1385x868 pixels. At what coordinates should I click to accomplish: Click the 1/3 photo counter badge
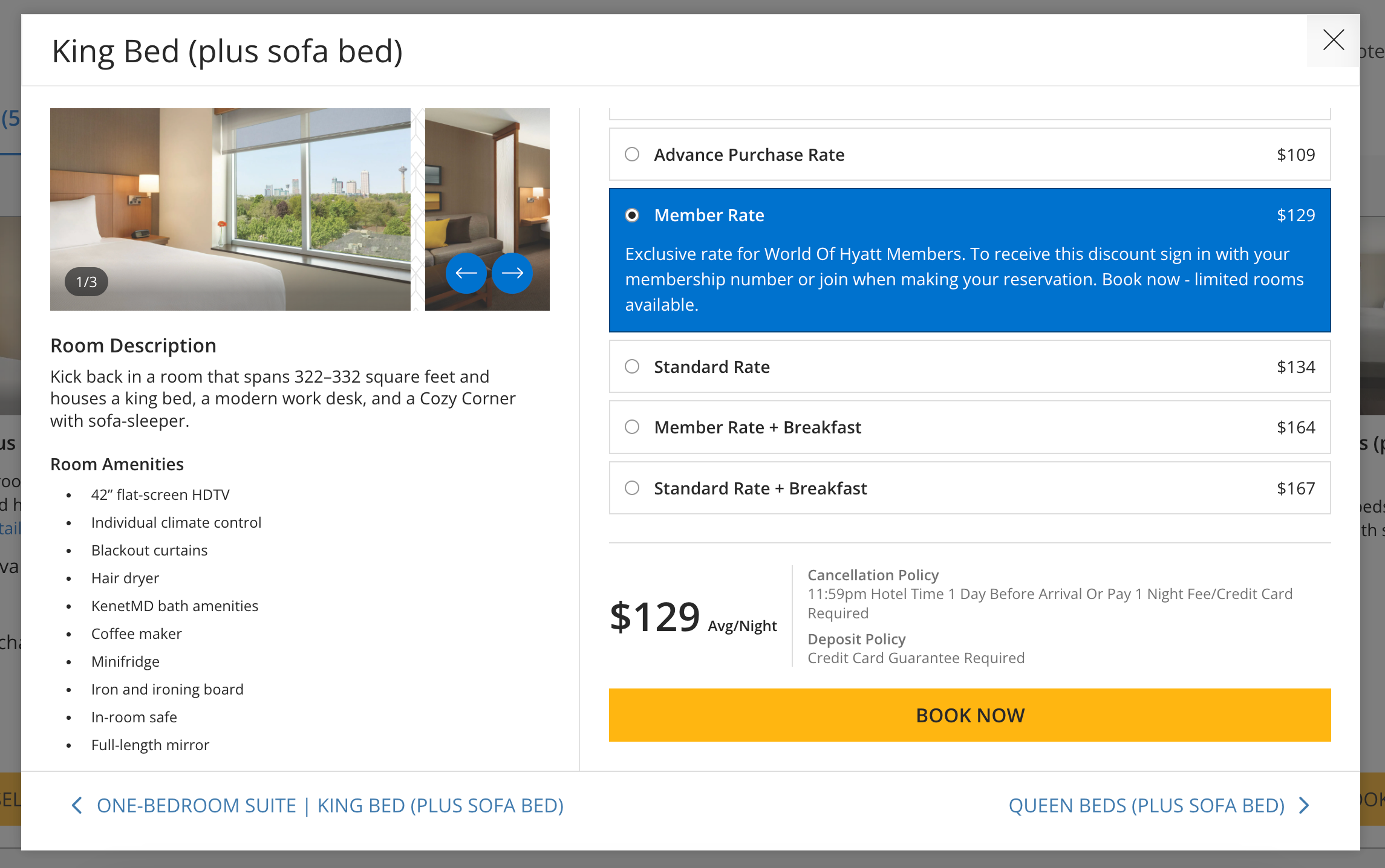86,282
